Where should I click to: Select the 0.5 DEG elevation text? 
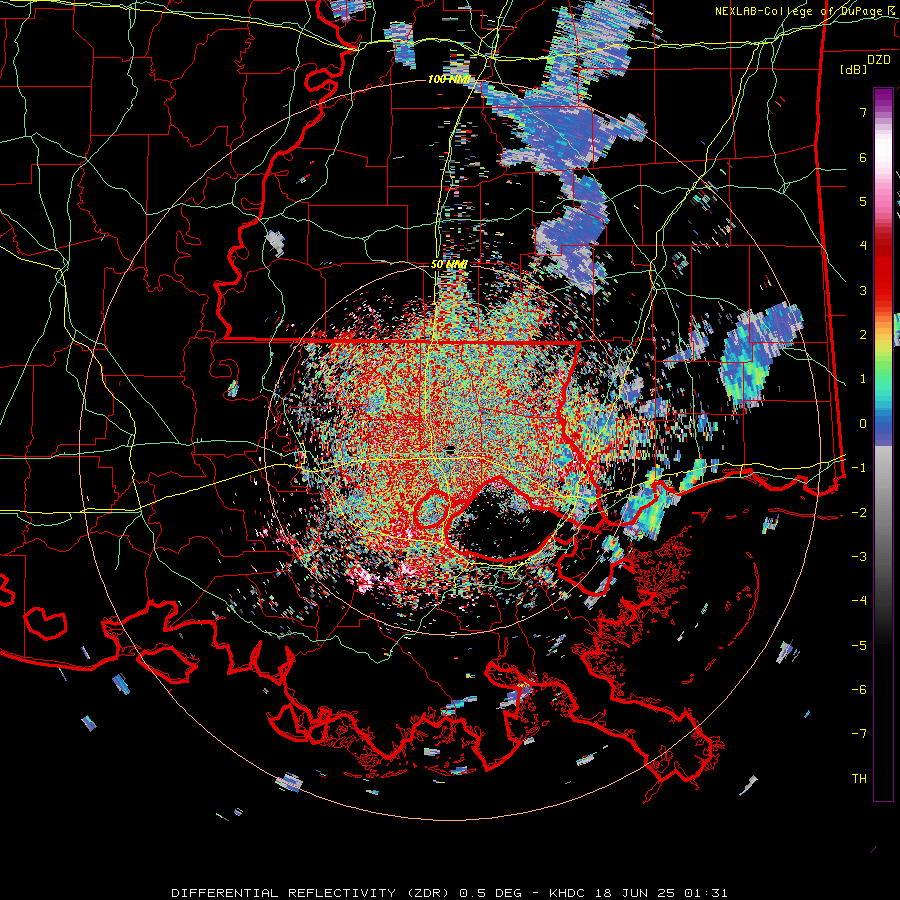pos(490,893)
